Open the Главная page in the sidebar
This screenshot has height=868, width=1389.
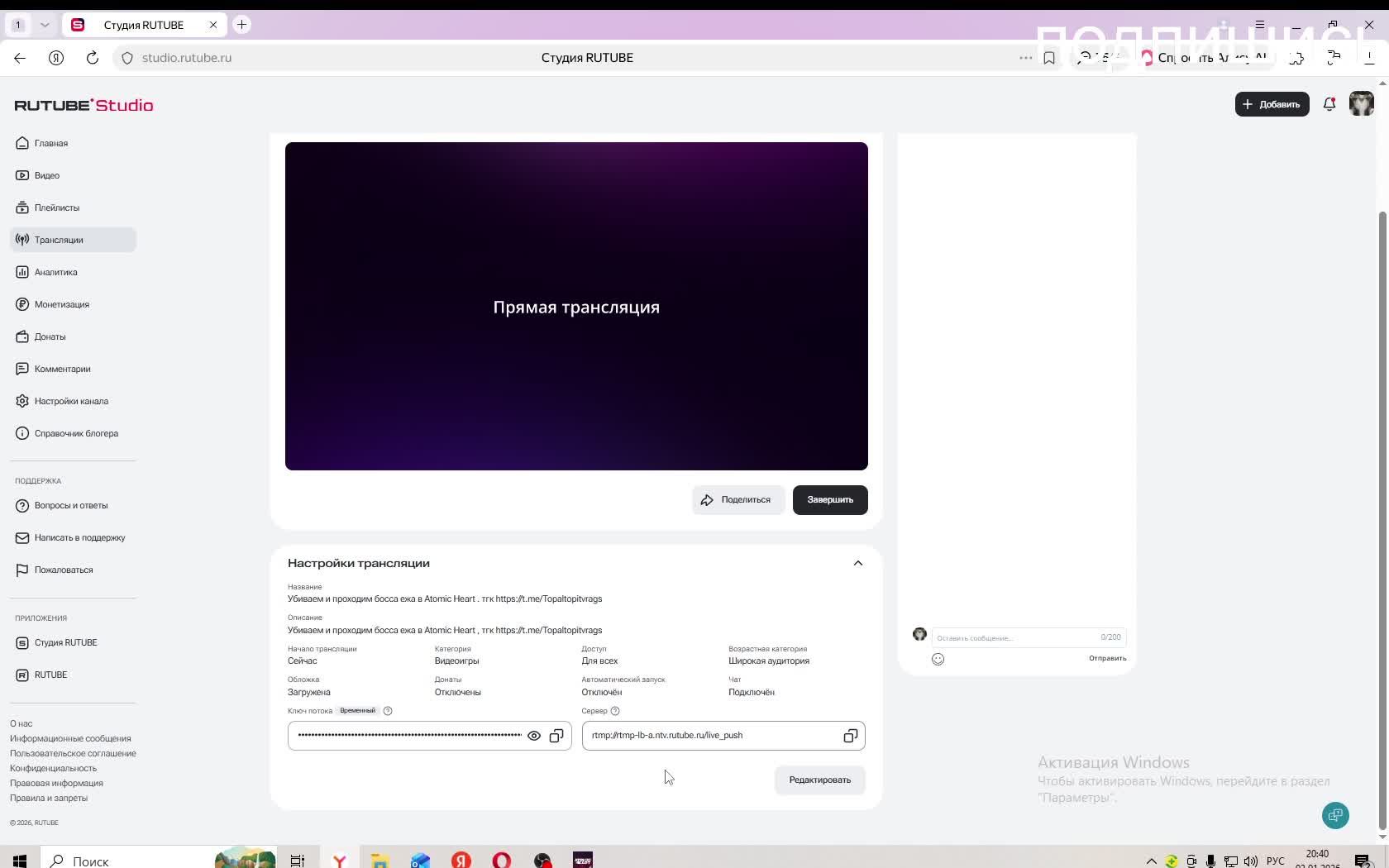(73, 143)
